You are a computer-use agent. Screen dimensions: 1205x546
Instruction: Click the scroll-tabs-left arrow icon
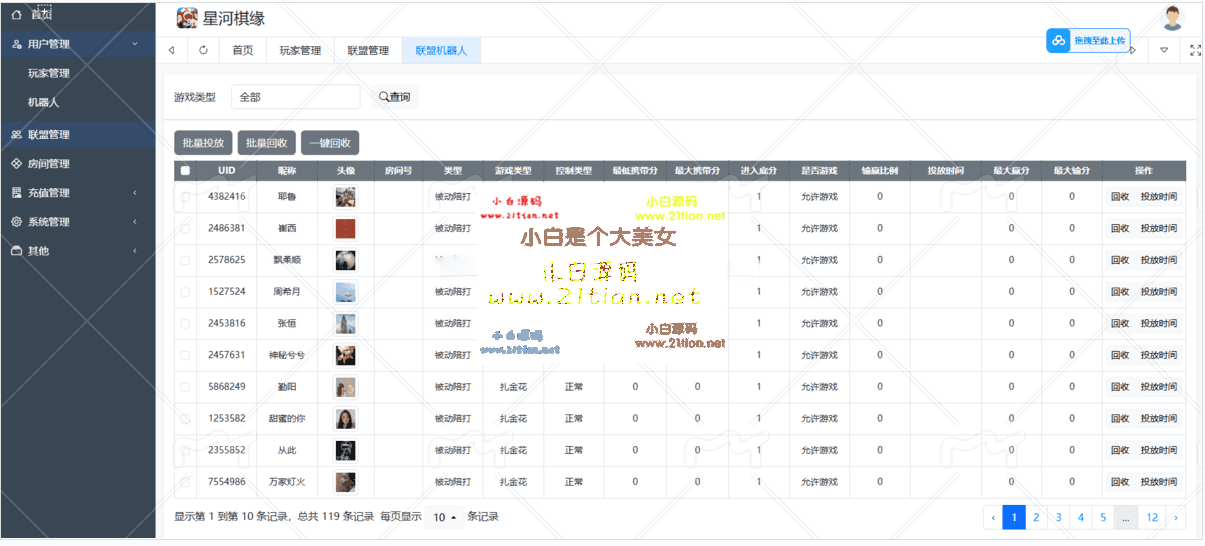point(172,50)
